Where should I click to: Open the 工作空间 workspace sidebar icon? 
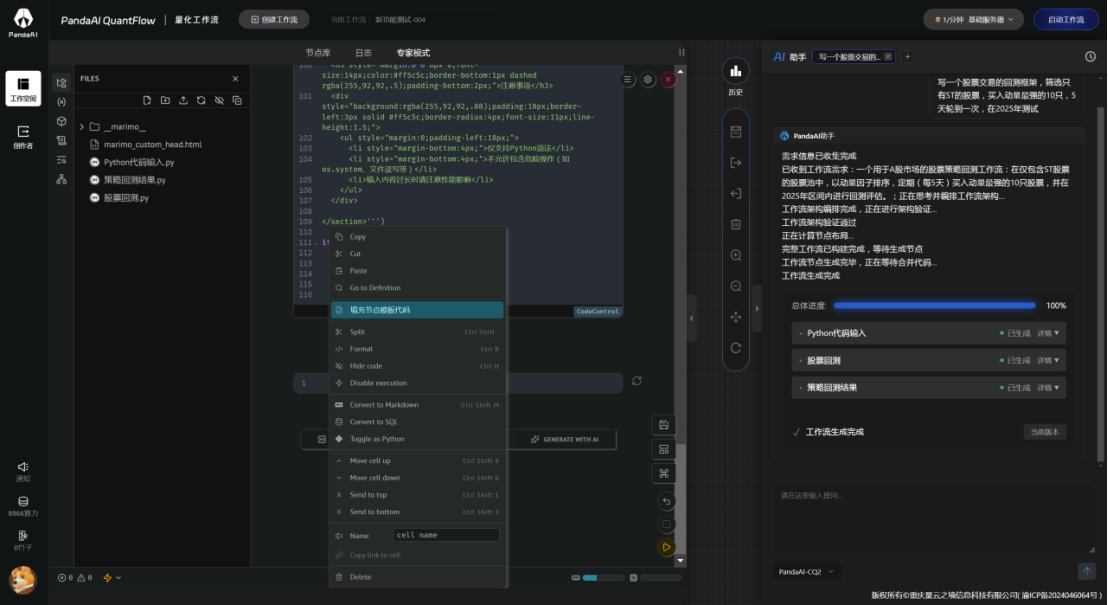click(23, 88)
